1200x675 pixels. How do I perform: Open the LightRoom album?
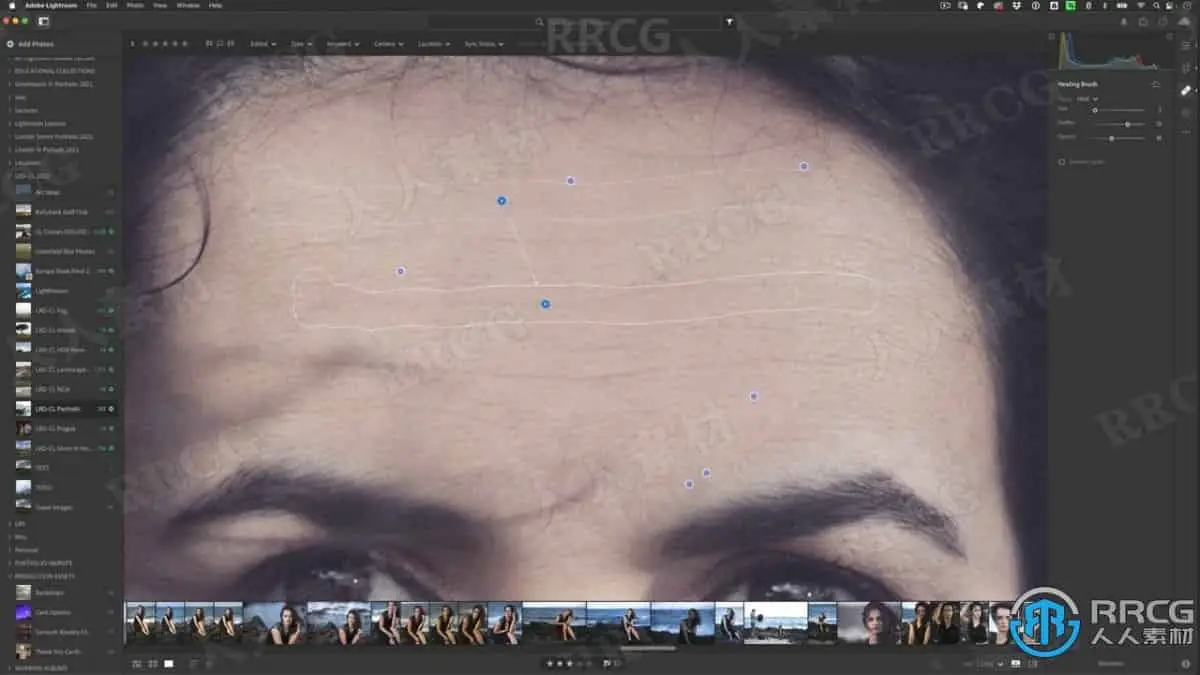click(60, 290)
